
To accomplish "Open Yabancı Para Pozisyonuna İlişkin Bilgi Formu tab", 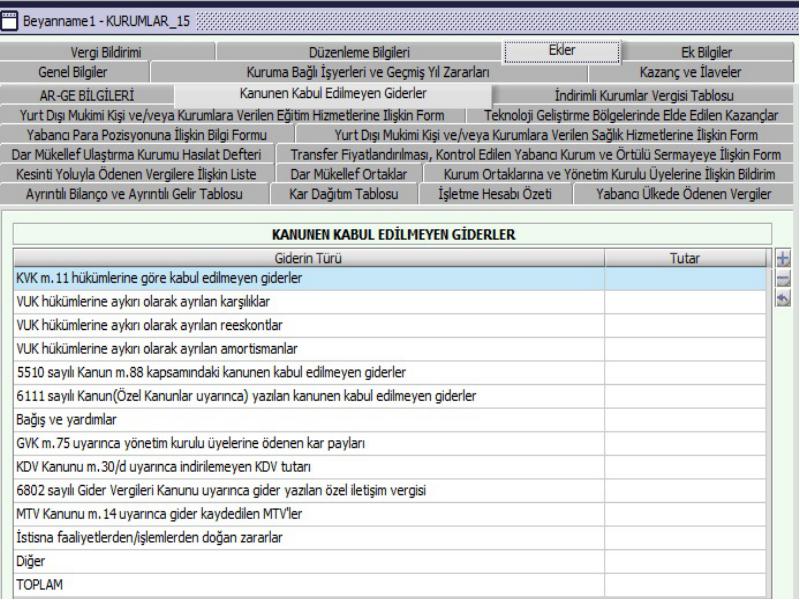I will tap(147, 135).
